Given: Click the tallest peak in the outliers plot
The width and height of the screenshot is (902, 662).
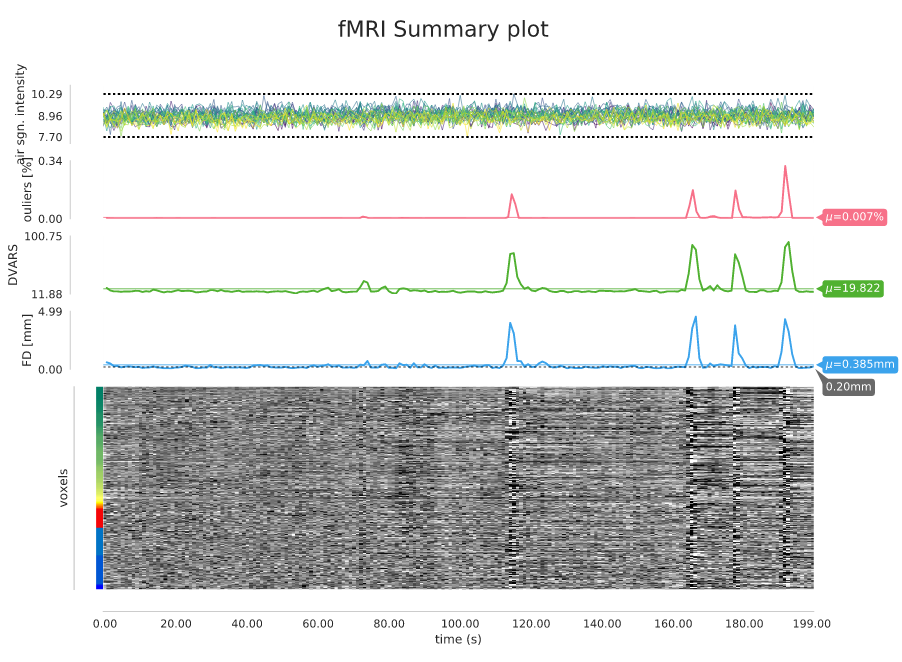Looking at the screenshot, I should pos(785,167).
